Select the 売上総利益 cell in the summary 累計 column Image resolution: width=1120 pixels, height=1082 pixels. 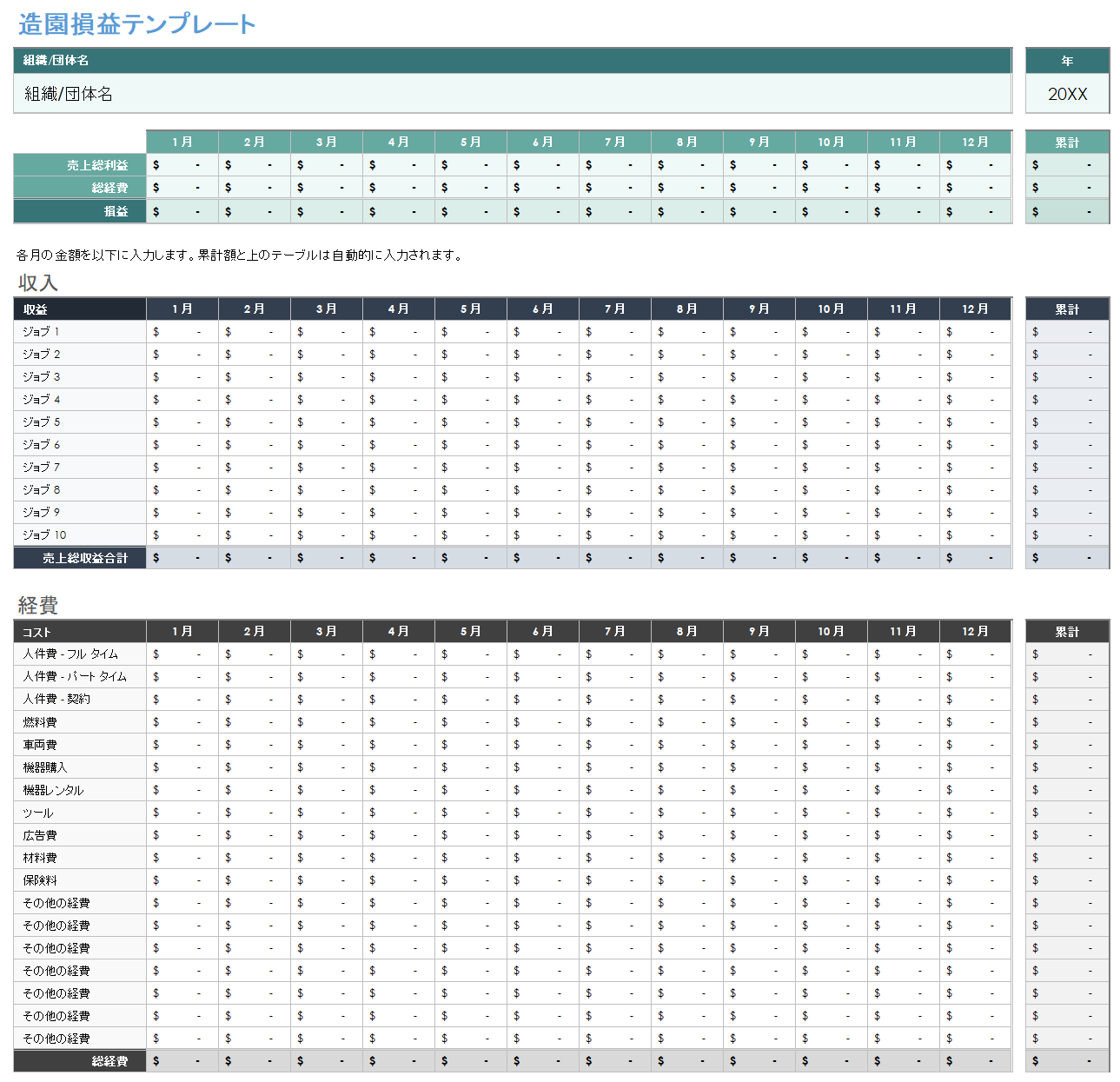coord(1067,165)
